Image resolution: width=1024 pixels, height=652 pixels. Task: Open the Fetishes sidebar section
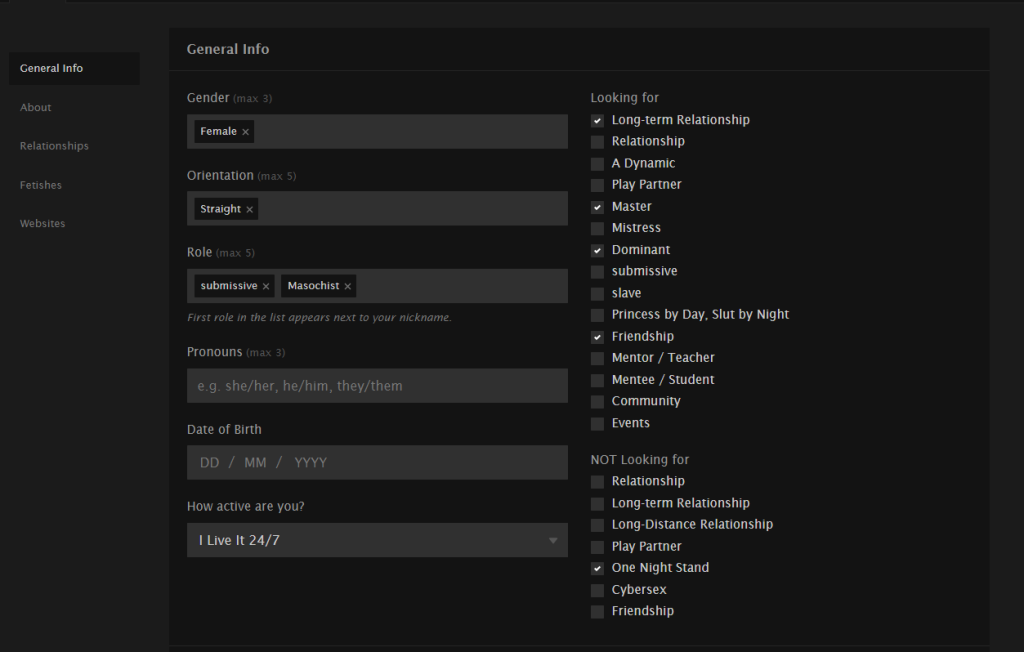pos(41,185)
